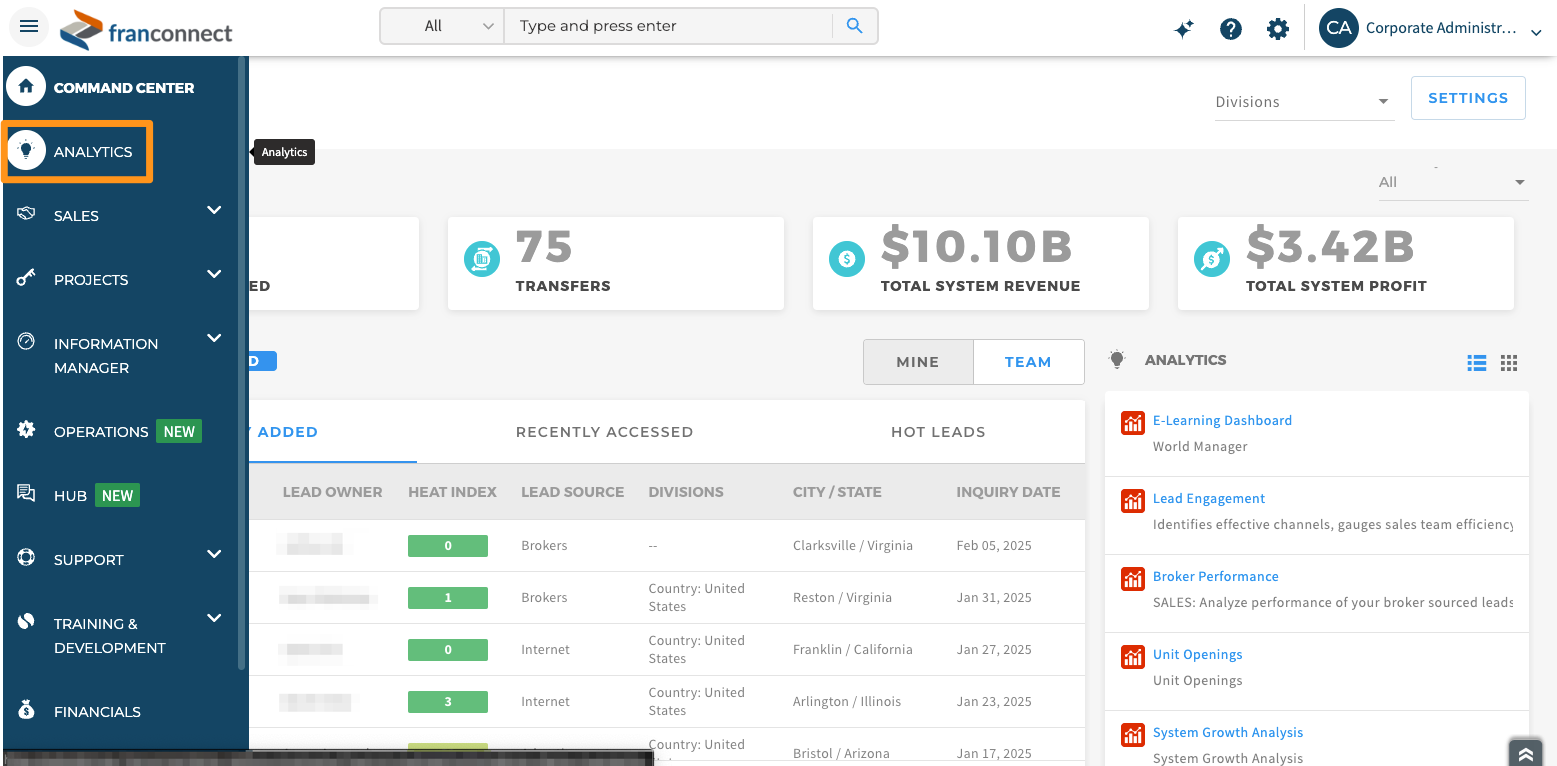Click the Hub chat icon
Viewport: 1557px width, 766px height.
[26, 494]
